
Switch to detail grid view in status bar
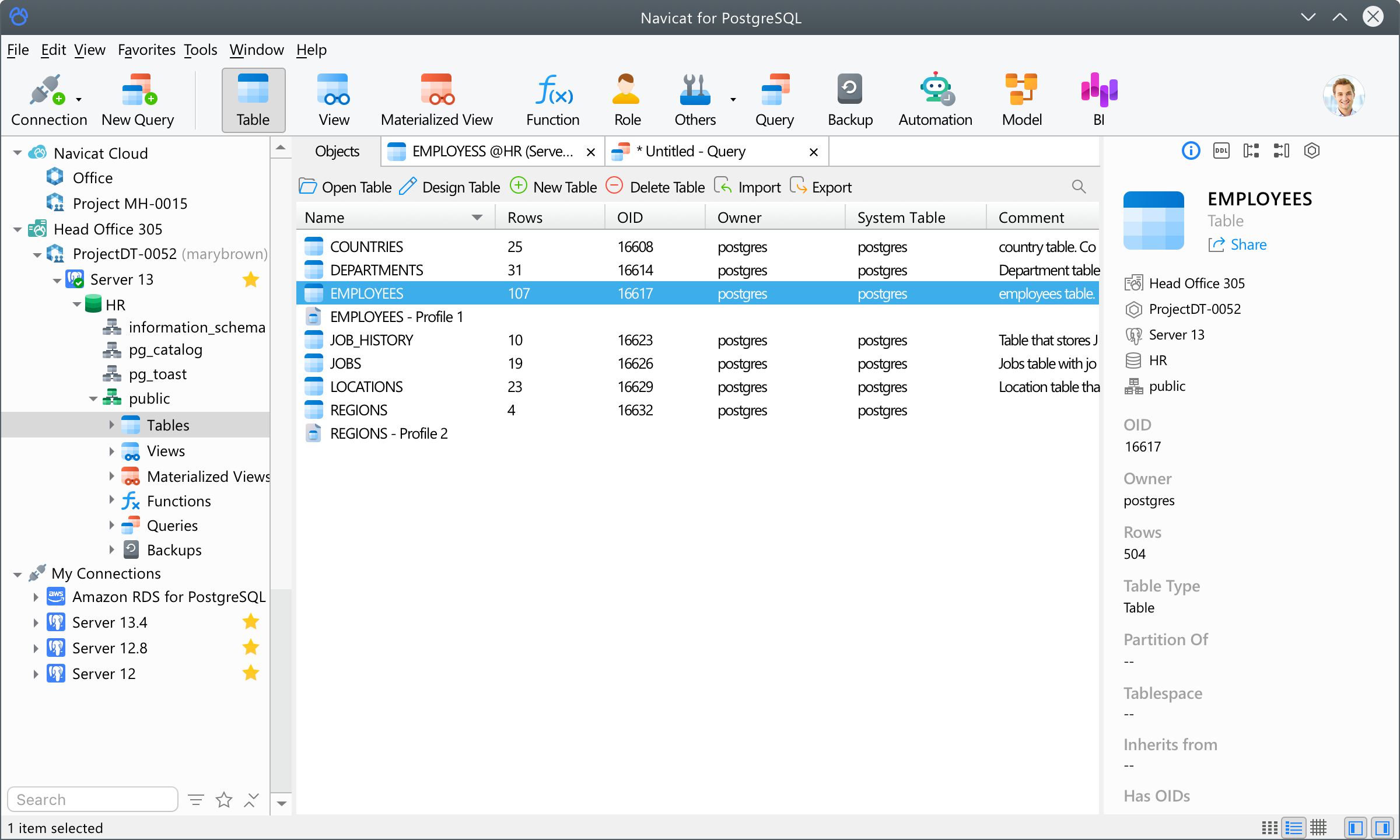[1318, 828]
